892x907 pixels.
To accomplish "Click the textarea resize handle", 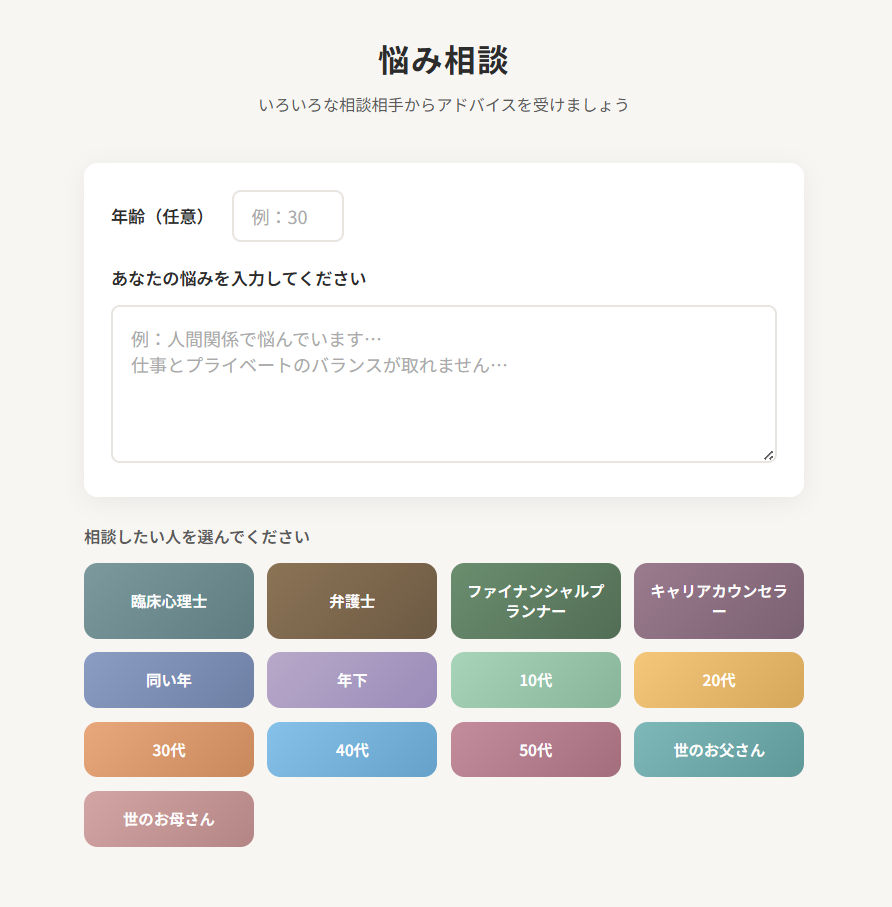I will click(768, 455).
